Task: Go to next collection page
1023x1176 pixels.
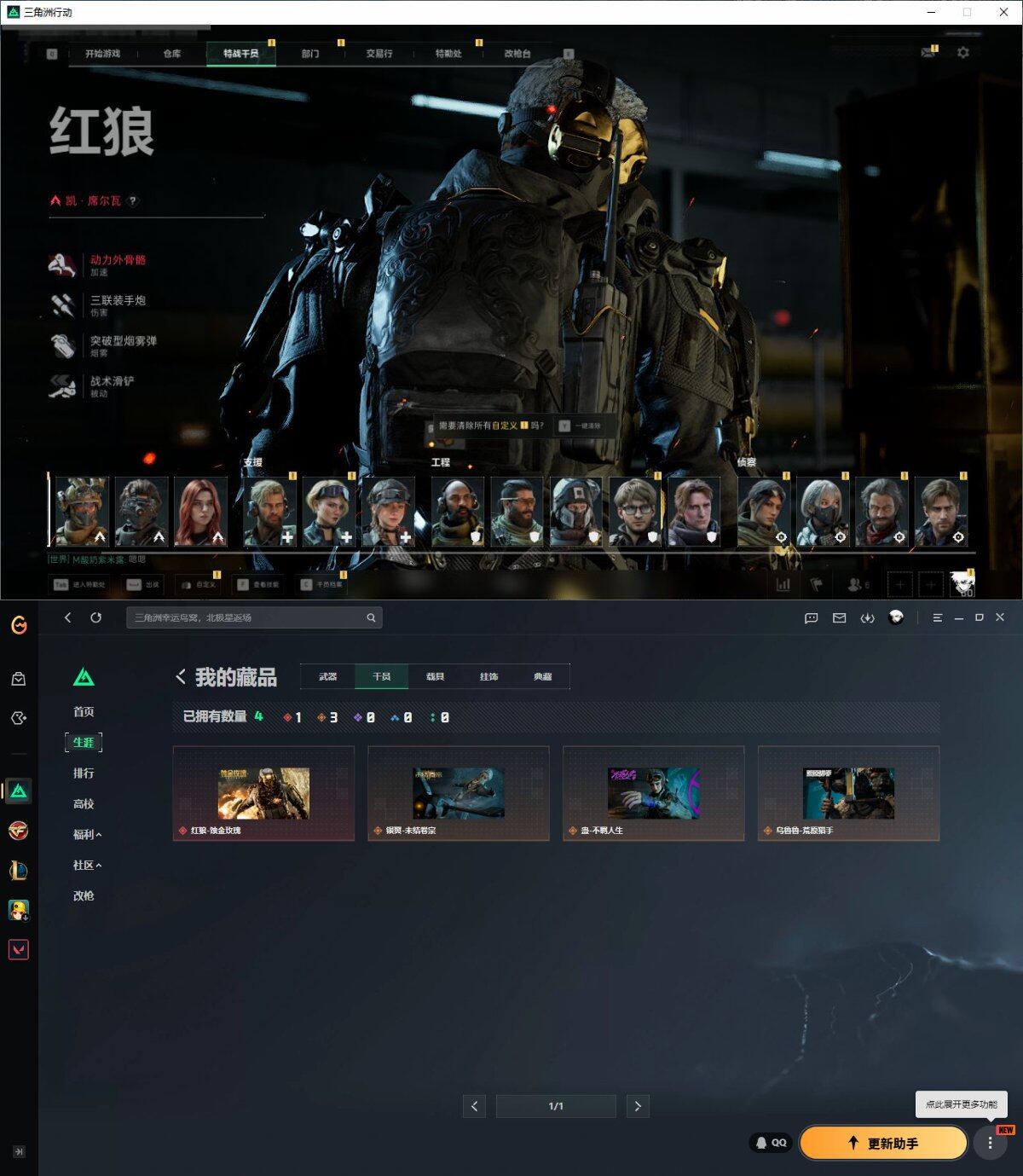Action: pyautogui.click(x=638, y=1107)
